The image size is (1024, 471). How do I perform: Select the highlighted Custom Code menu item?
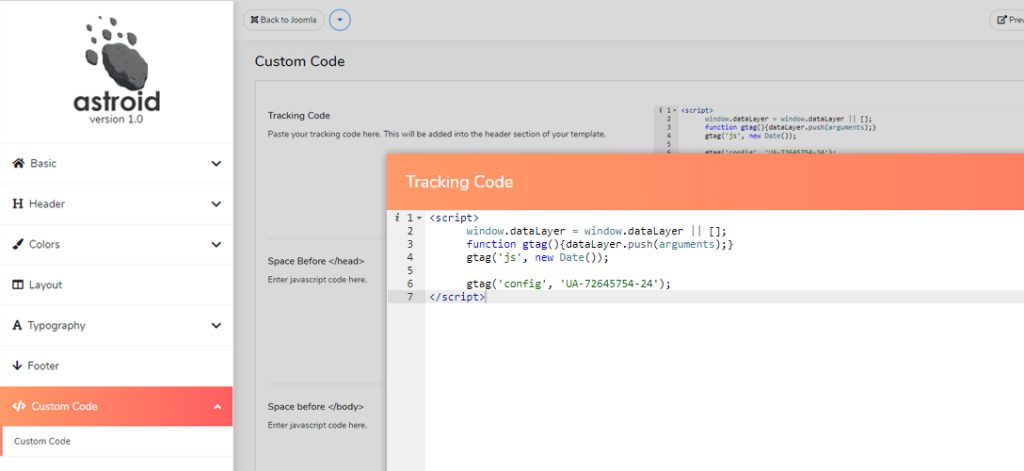pyautogui.click(x=116, y=406)
